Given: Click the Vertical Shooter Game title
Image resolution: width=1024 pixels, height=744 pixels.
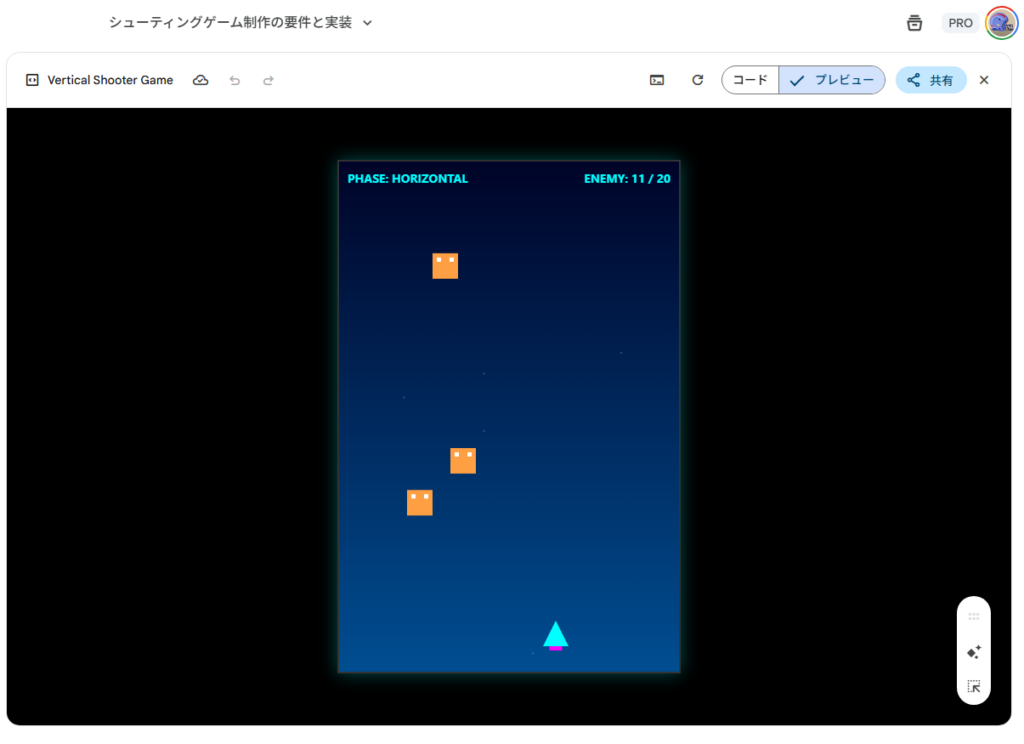Looking at the screenshot, I should 110,80.
